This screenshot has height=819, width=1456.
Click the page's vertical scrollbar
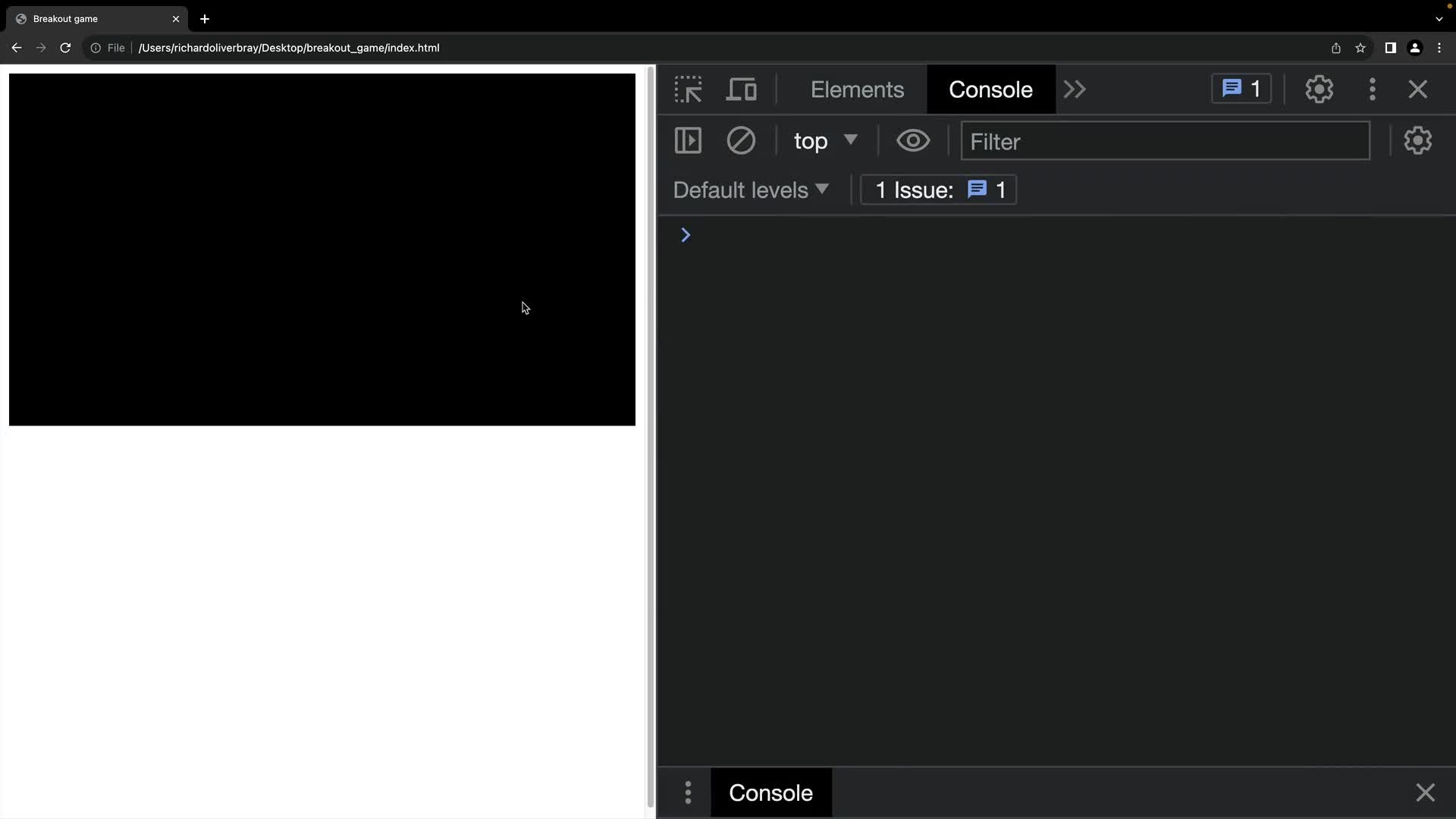[x=650, y=437]
